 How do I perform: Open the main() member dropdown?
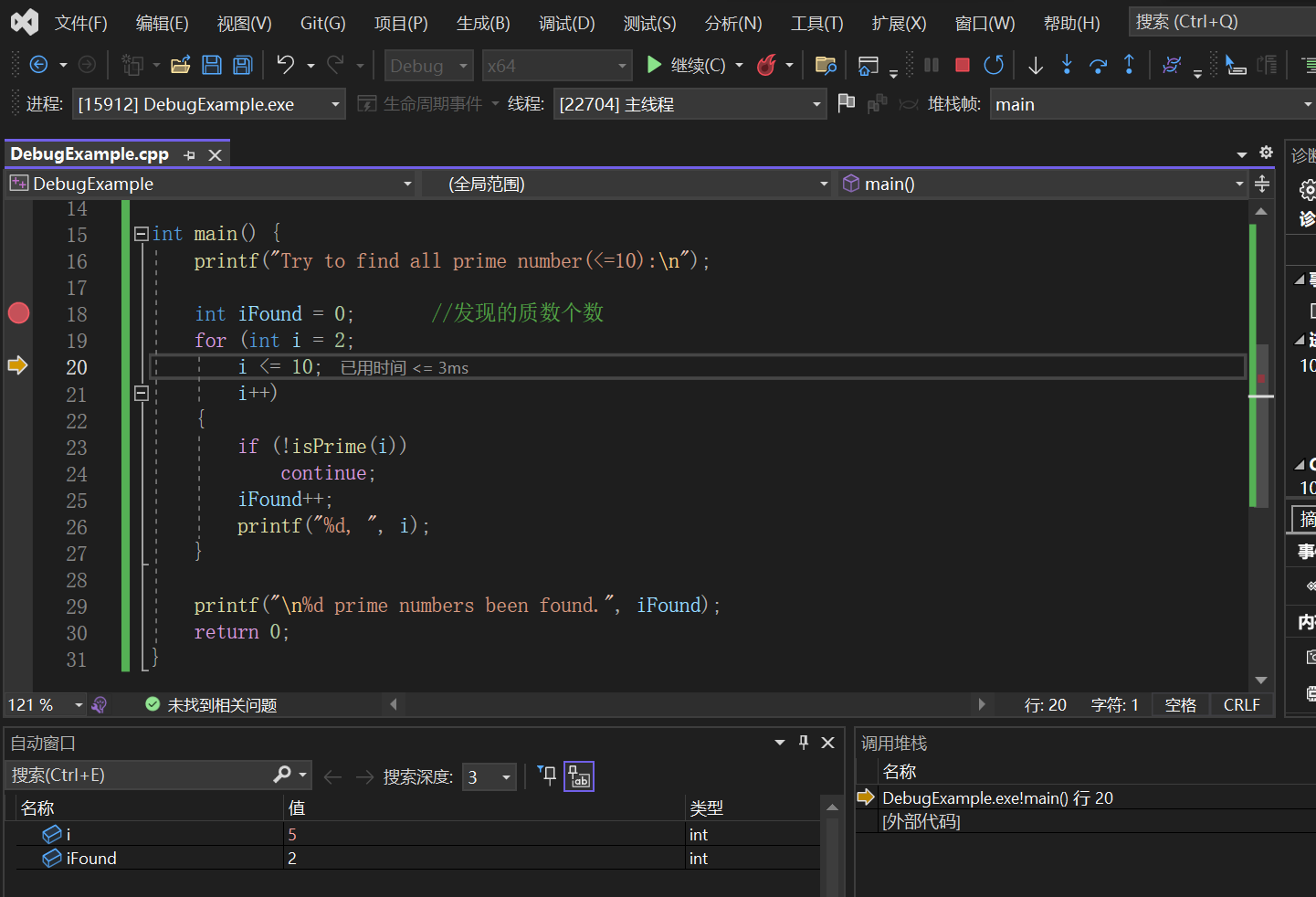(1043, 184)
